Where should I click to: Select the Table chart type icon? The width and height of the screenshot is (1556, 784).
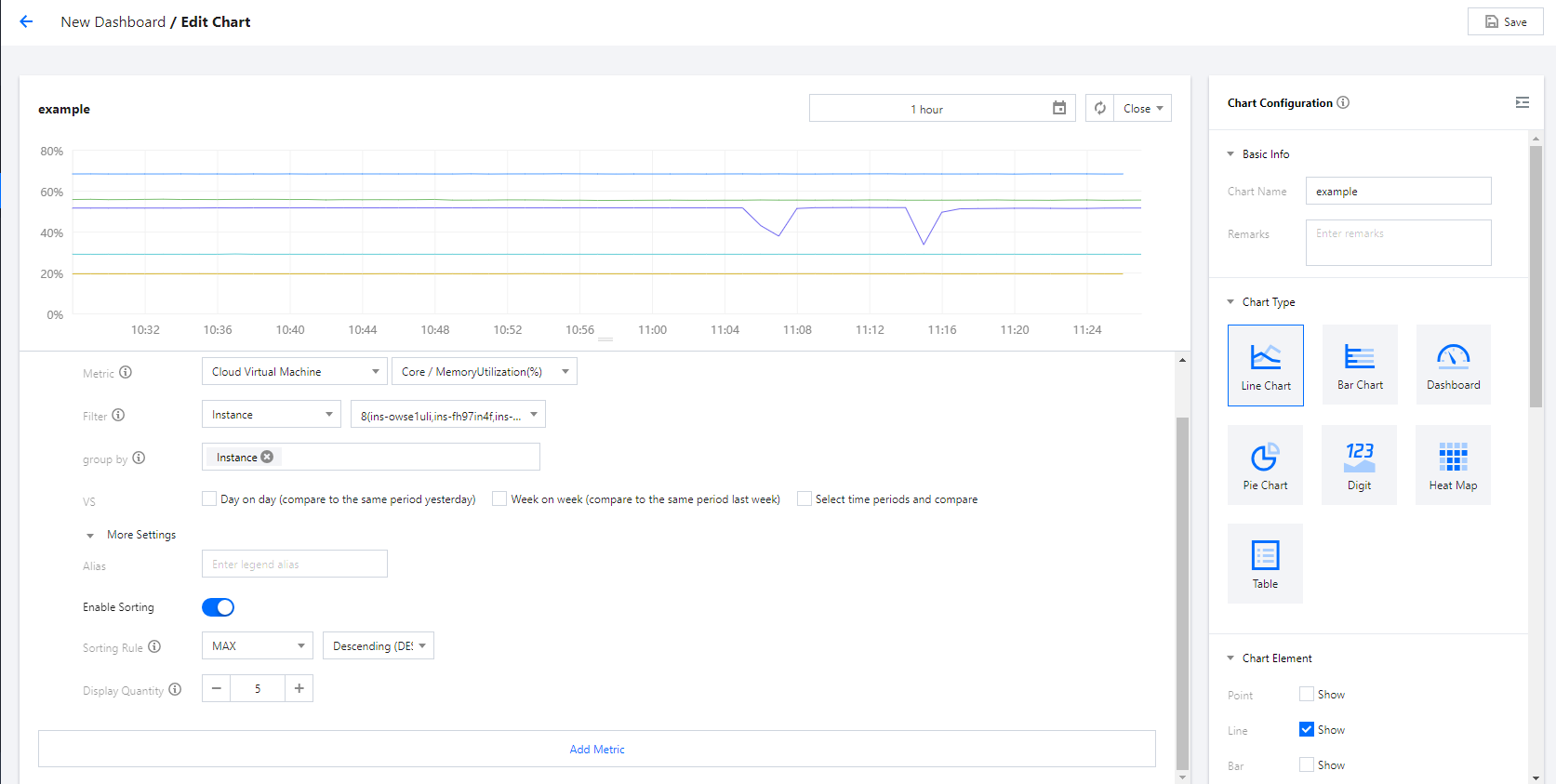point(1265,563)
